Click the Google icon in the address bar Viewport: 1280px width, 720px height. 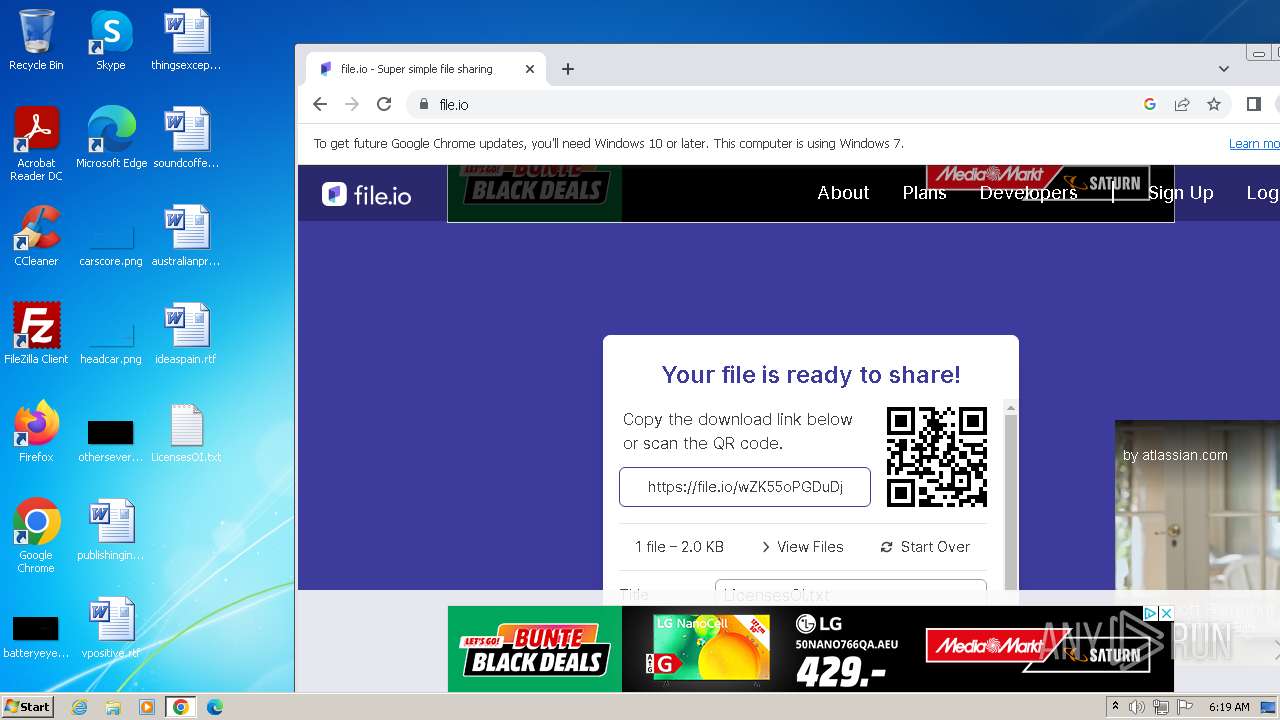[x=1150, y=104]
